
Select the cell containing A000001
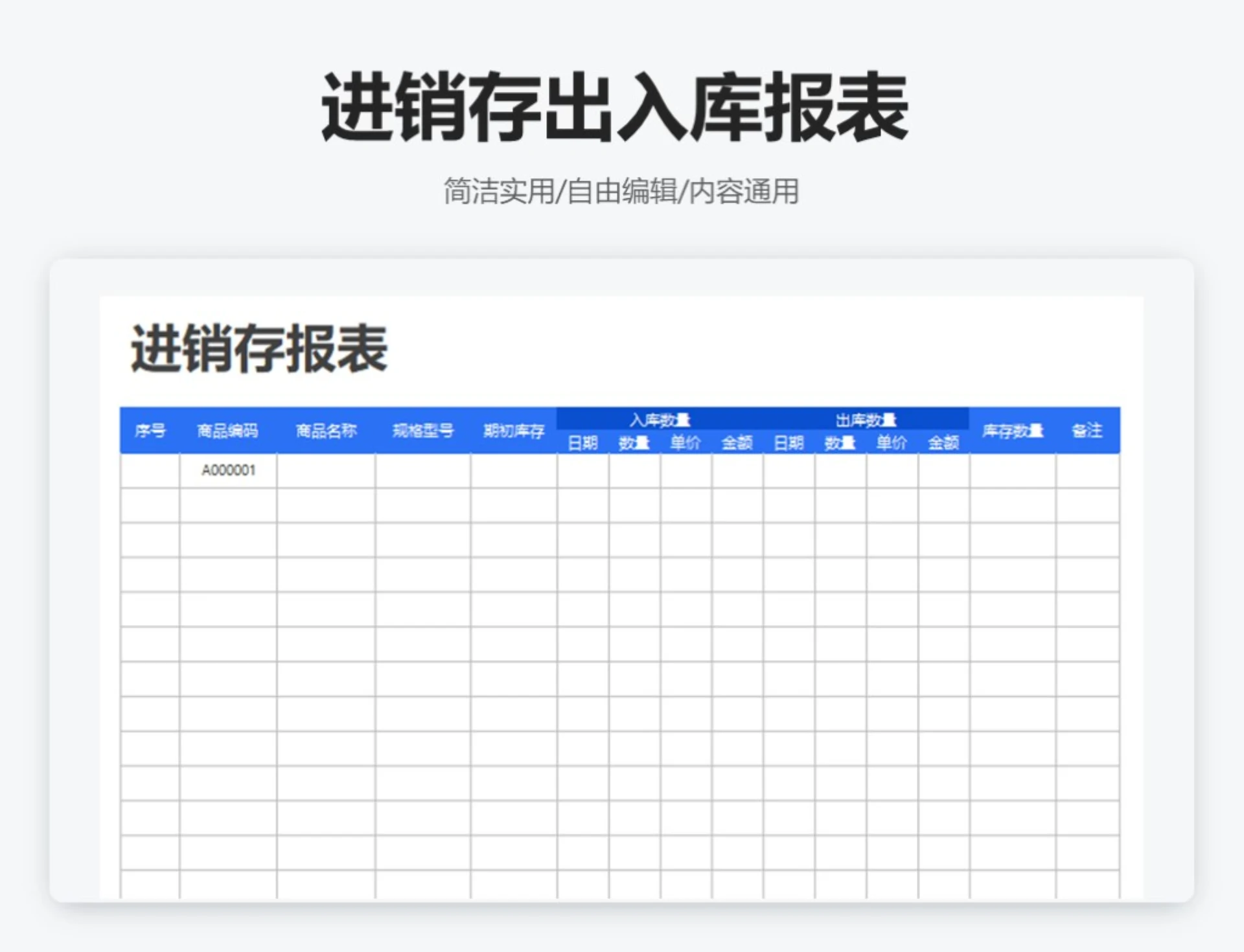pyautogui.click(x=228, y=471)
